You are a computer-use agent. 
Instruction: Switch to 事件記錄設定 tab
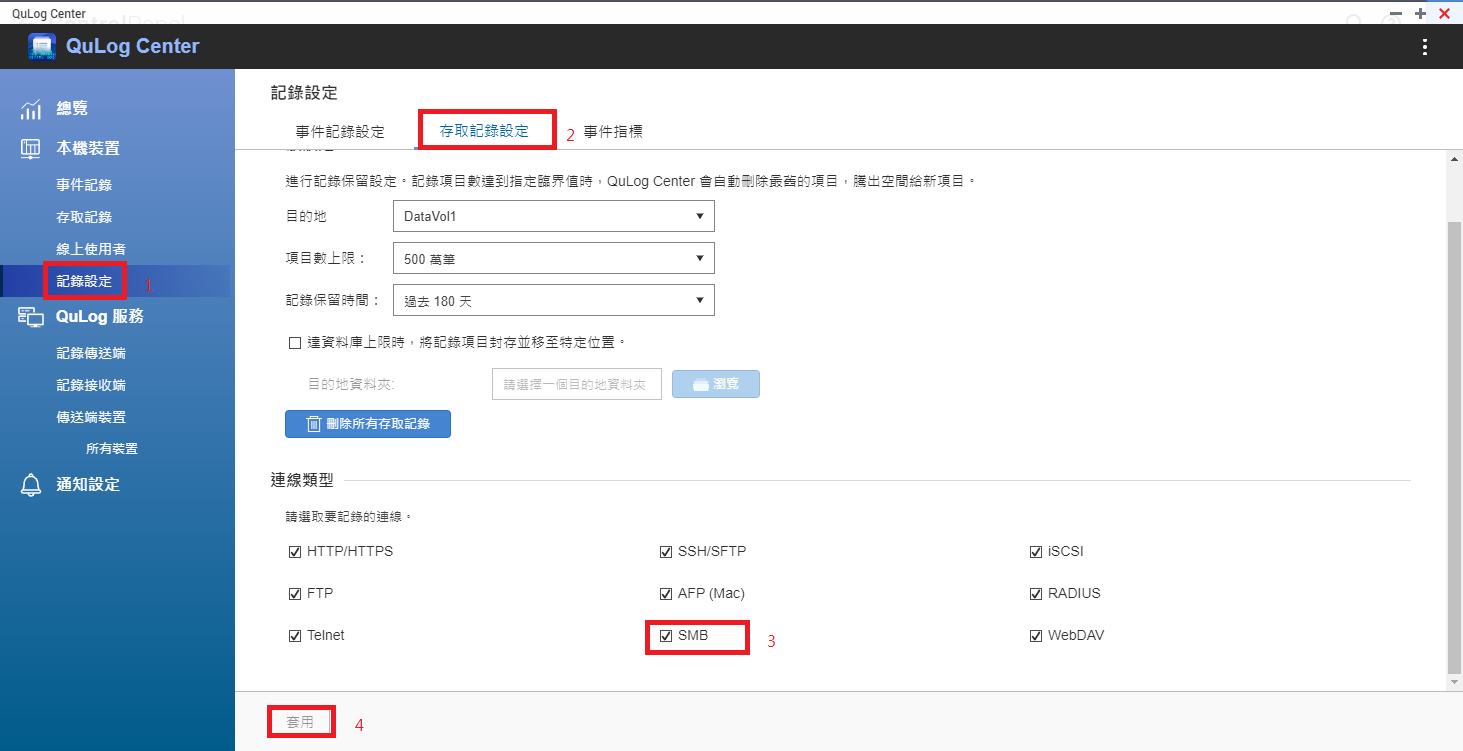340,131
